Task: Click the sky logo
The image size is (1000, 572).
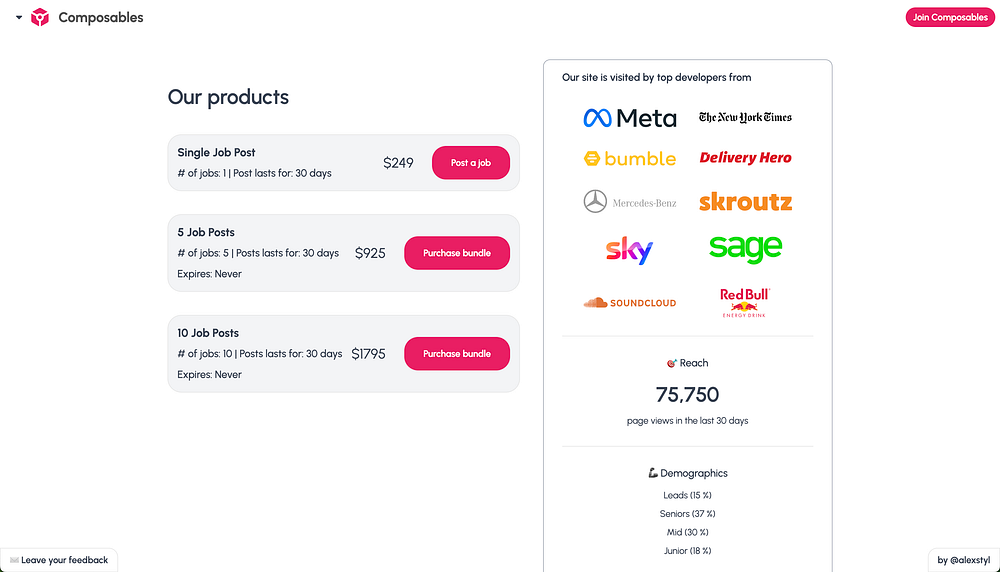Action: 630,250
